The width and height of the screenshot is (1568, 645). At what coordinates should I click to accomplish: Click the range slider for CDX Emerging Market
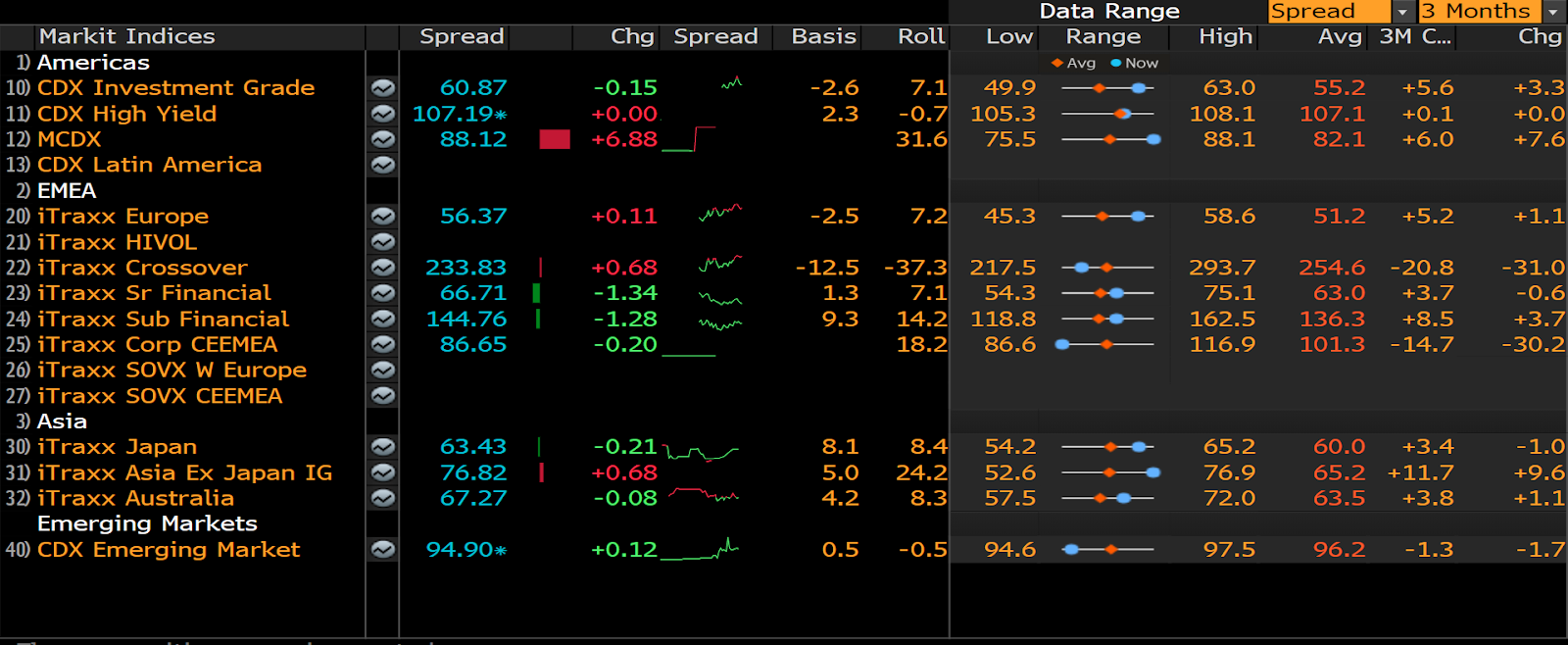click(x=1107, y=550)
